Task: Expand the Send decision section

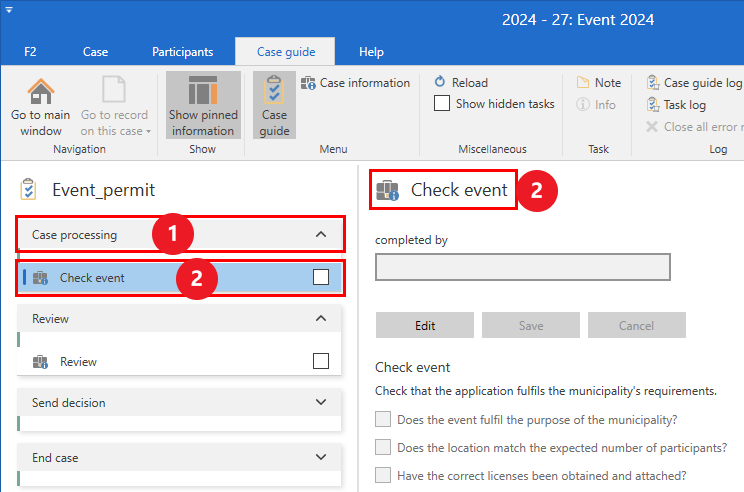Action: pos(321,403)
